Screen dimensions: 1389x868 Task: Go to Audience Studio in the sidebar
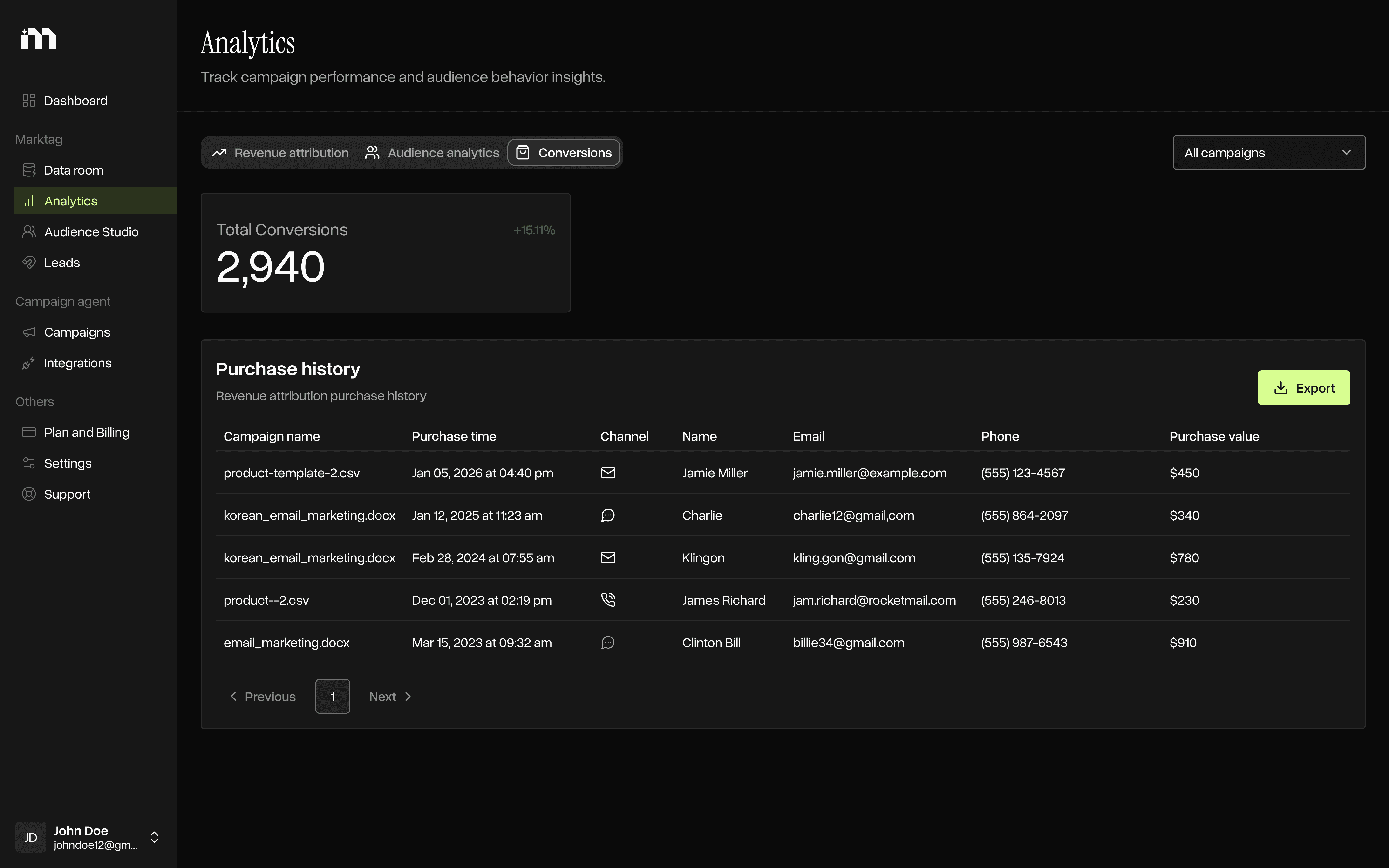pyautogui.click(x=95, y=231)
